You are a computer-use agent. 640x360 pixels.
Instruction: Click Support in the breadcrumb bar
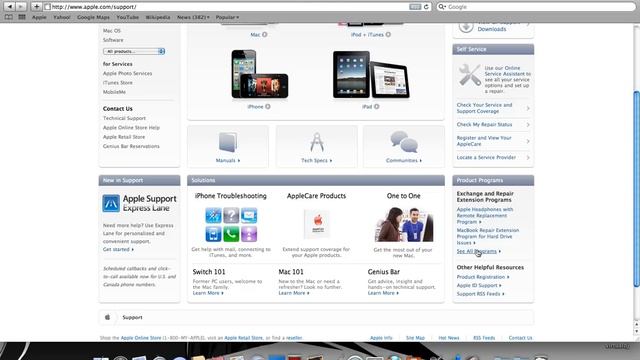[132, 317]
